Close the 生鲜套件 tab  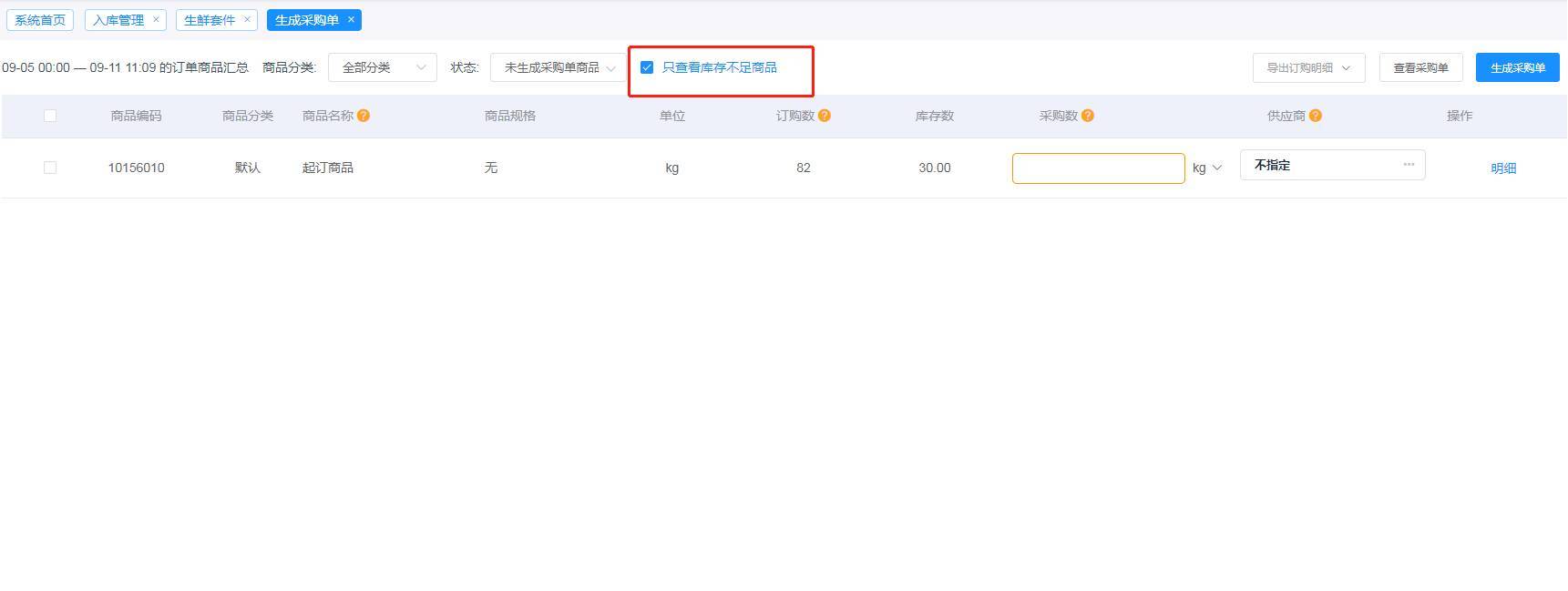(x=247, y=19)
